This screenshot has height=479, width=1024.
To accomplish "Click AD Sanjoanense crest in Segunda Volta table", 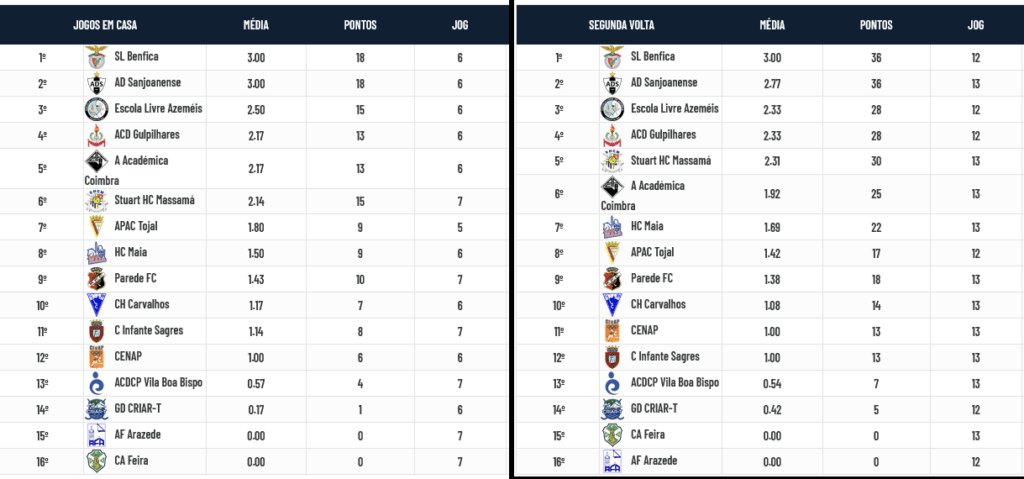I will (613, 83).
